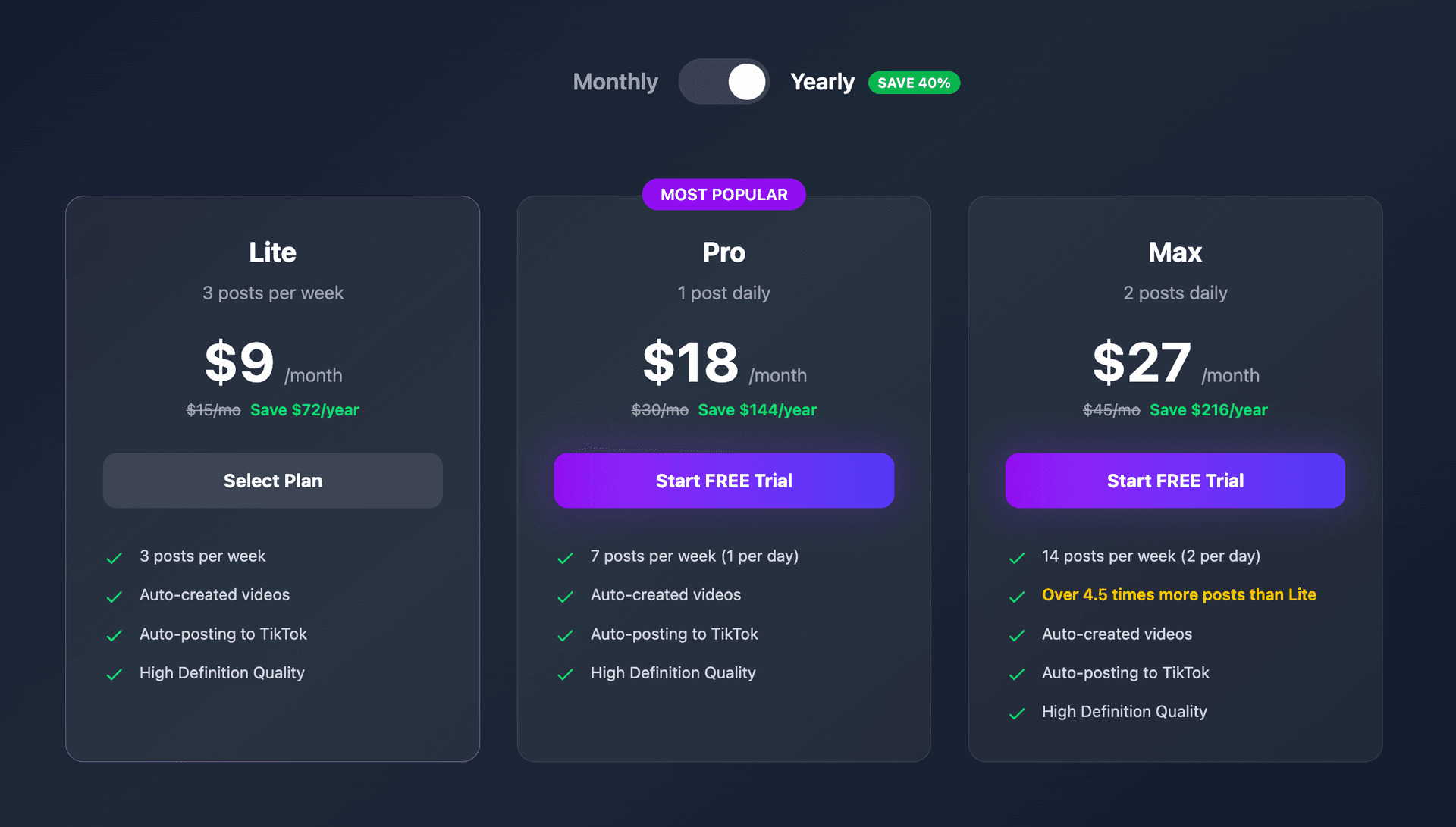1456x827 pixels.
Task: Click the Monthly billing label
Action: 614,82
